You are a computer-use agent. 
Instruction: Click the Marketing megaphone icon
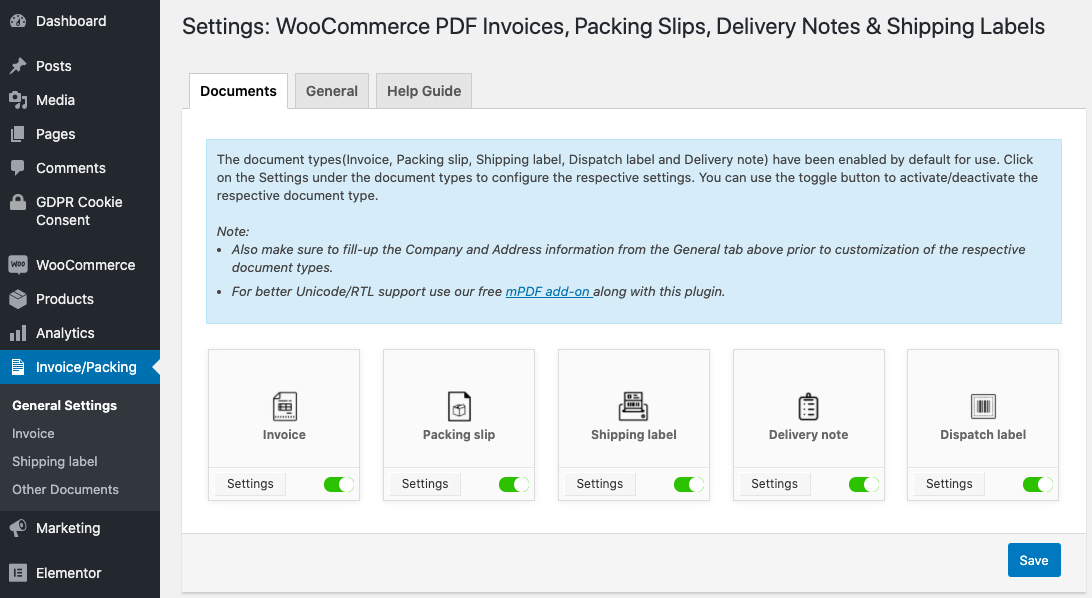[x=18, y=528]
